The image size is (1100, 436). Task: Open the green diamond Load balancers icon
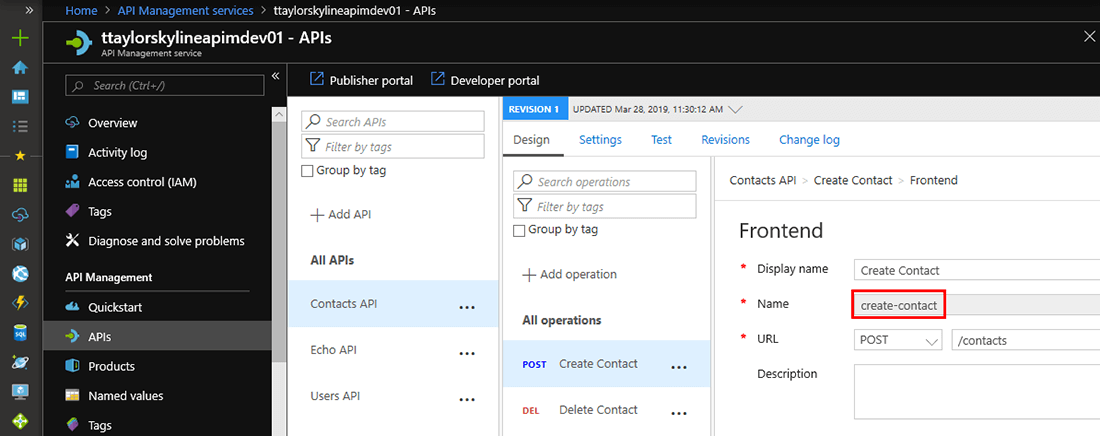coord(20,421)
